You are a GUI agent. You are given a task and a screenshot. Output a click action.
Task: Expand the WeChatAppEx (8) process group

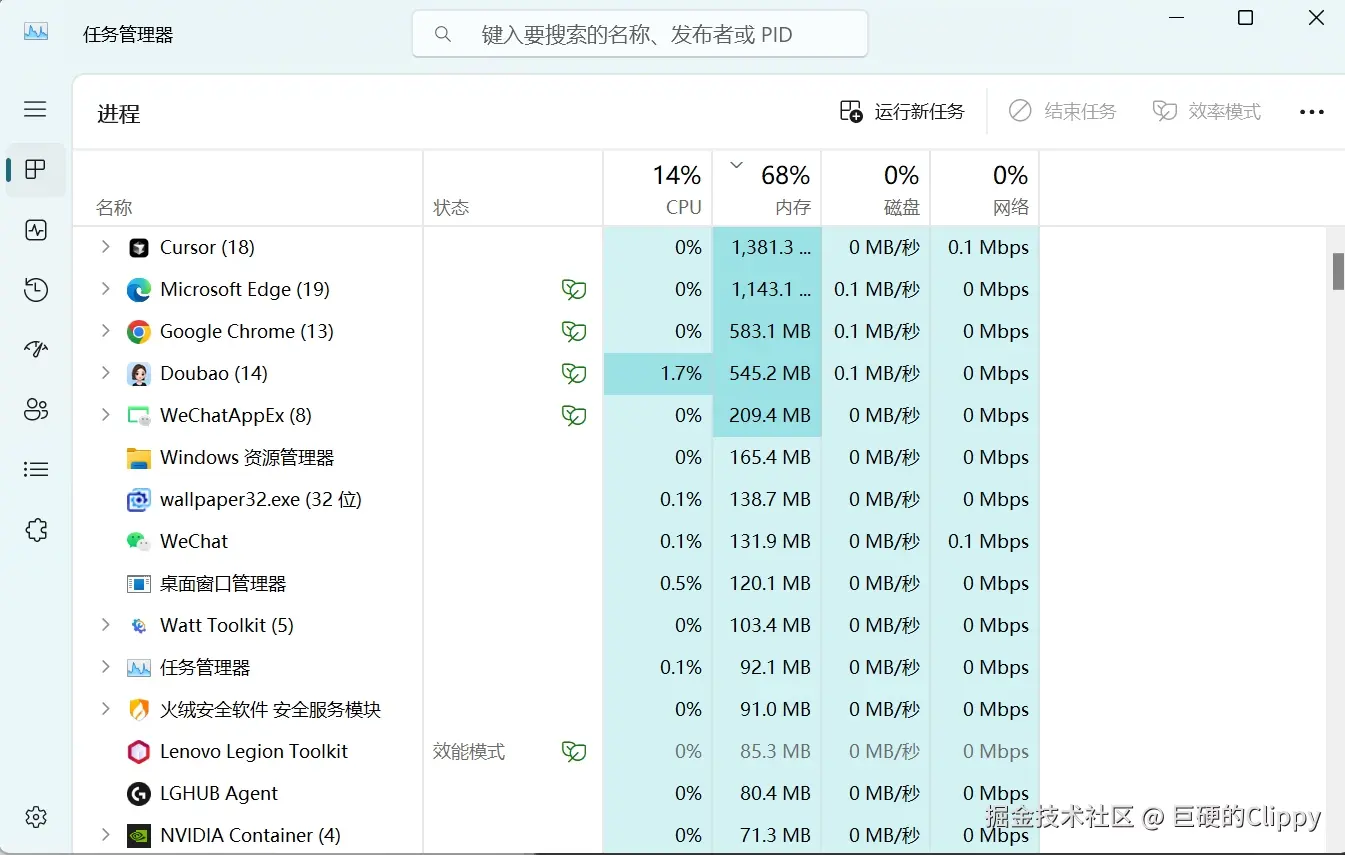click(x=106, y=415)
